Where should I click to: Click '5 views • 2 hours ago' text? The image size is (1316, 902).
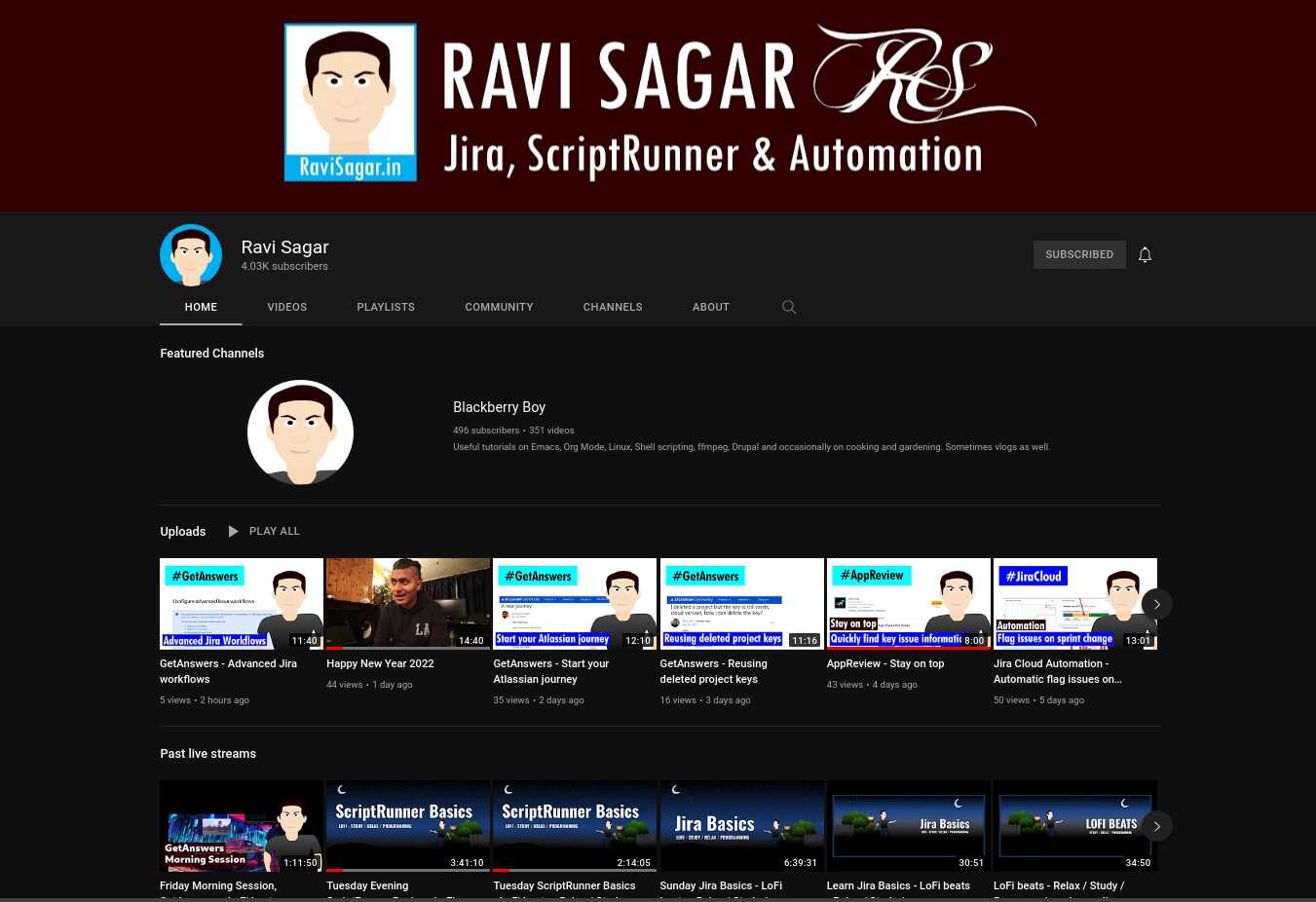click(205, 700)
